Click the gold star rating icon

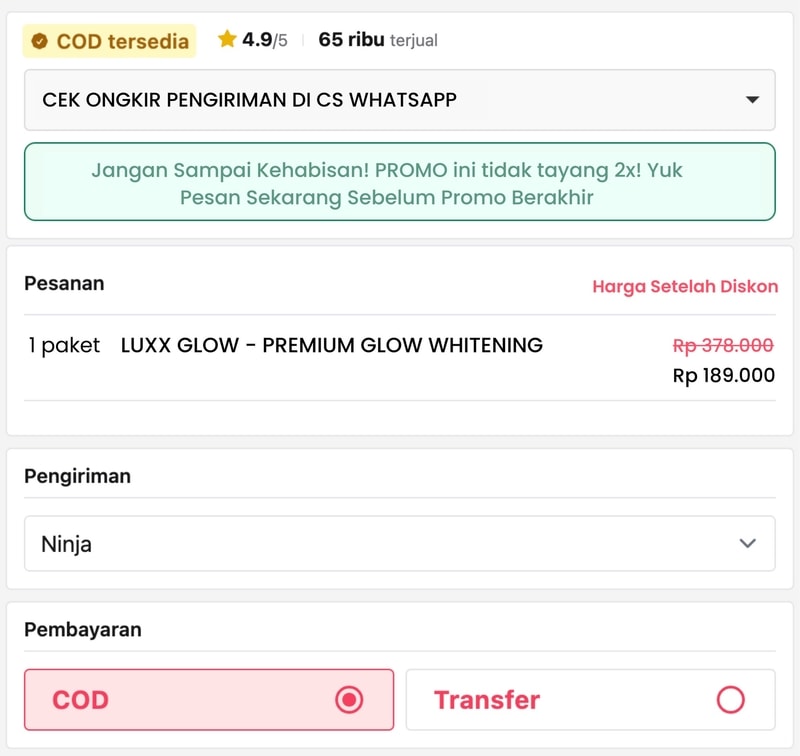(x=227, y=39)
